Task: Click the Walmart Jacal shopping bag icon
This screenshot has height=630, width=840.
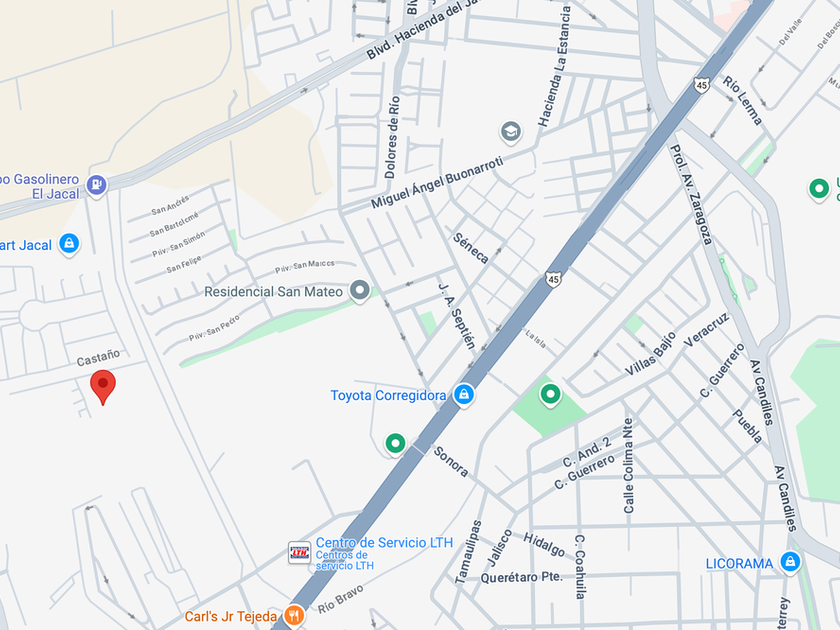Action: (x=69, y=244)
